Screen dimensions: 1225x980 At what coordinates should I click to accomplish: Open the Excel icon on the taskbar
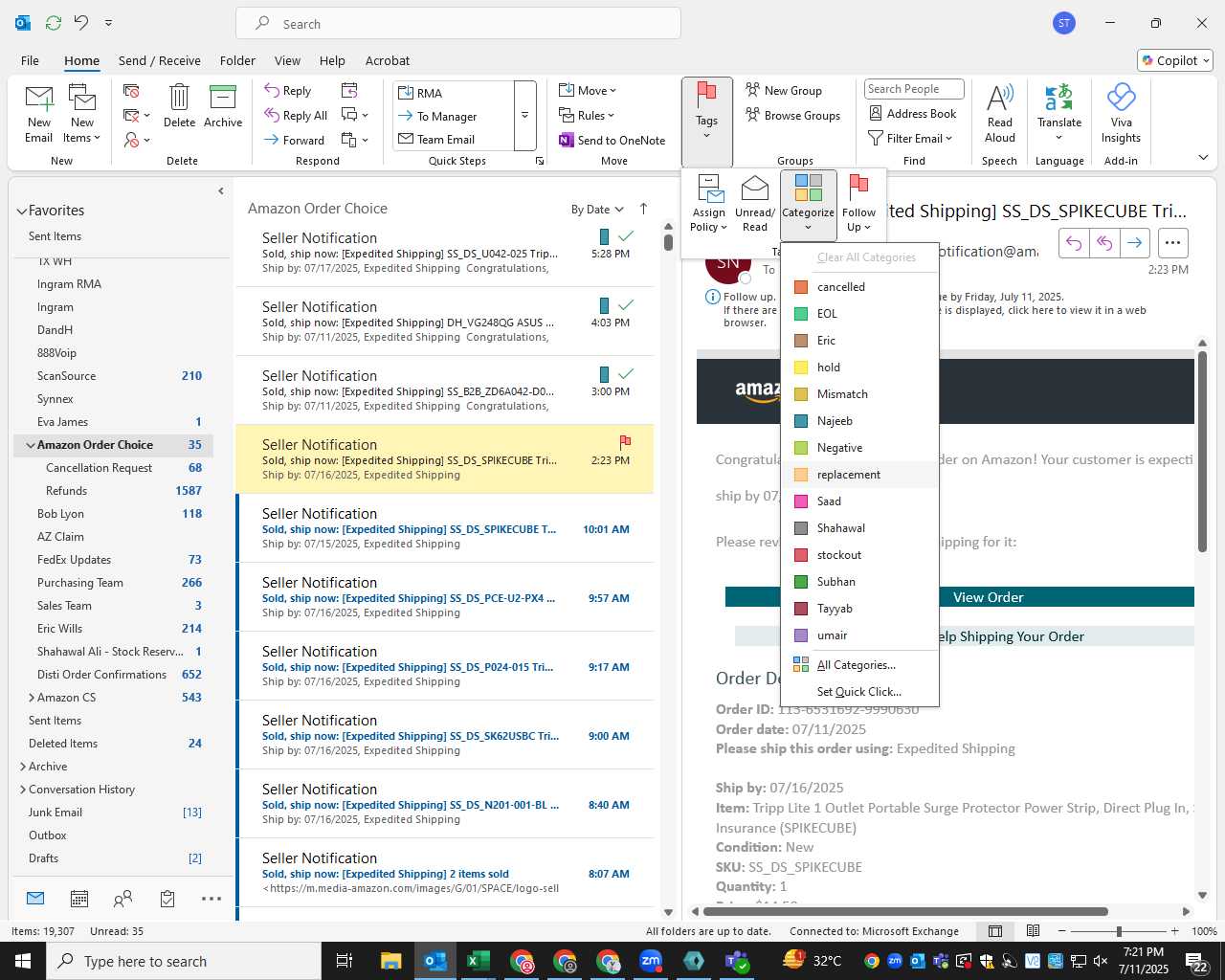[x=478, y=961]
